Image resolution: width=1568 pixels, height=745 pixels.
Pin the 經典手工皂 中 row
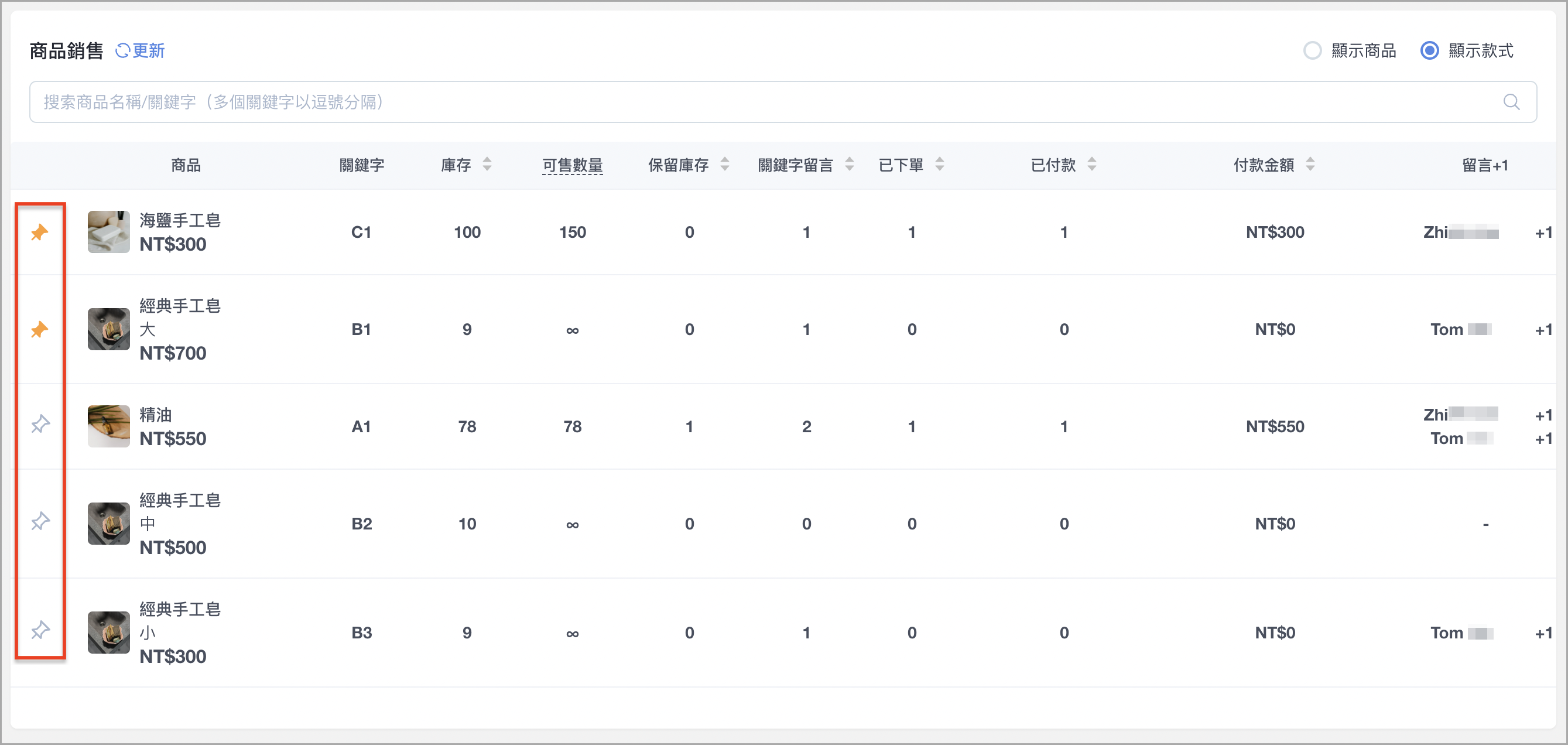tap(40, 522)
